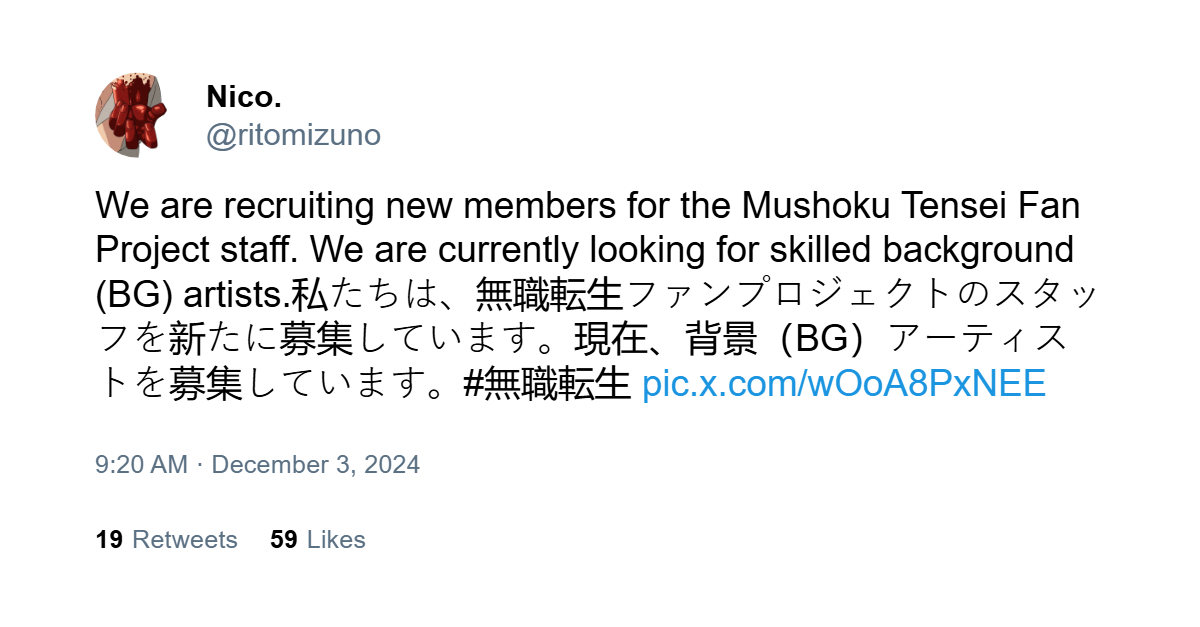Image resolution: width=1200 pixels, height=627 pixels.
Task: Click the December 3, 2024 date
Action: click(x=315, y=465)
